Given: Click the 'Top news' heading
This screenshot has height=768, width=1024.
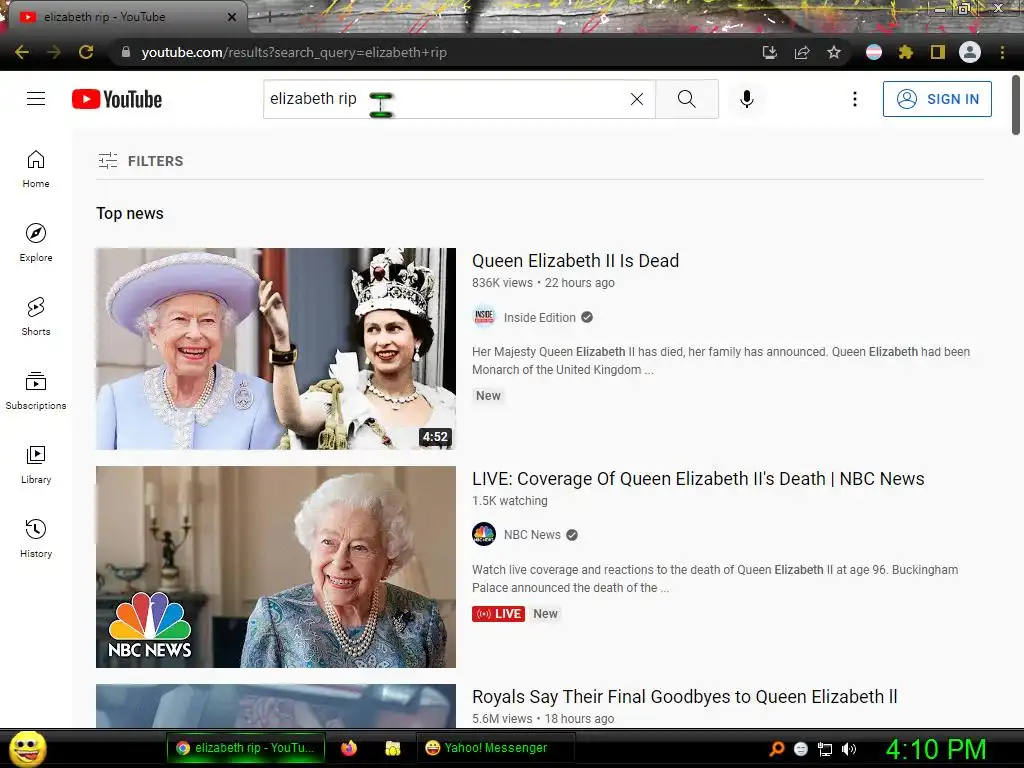Looking at the screenshot, I should point(129,214).
